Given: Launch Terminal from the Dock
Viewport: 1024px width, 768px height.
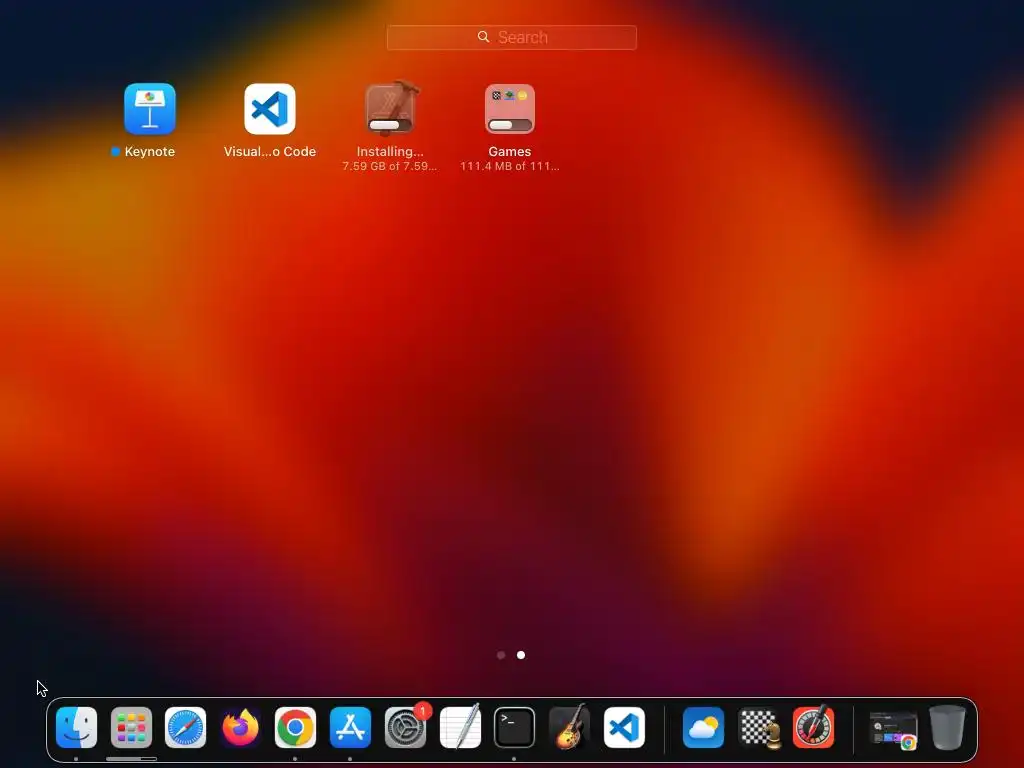Looking at the screenshot, I should (x=514, y=727).
